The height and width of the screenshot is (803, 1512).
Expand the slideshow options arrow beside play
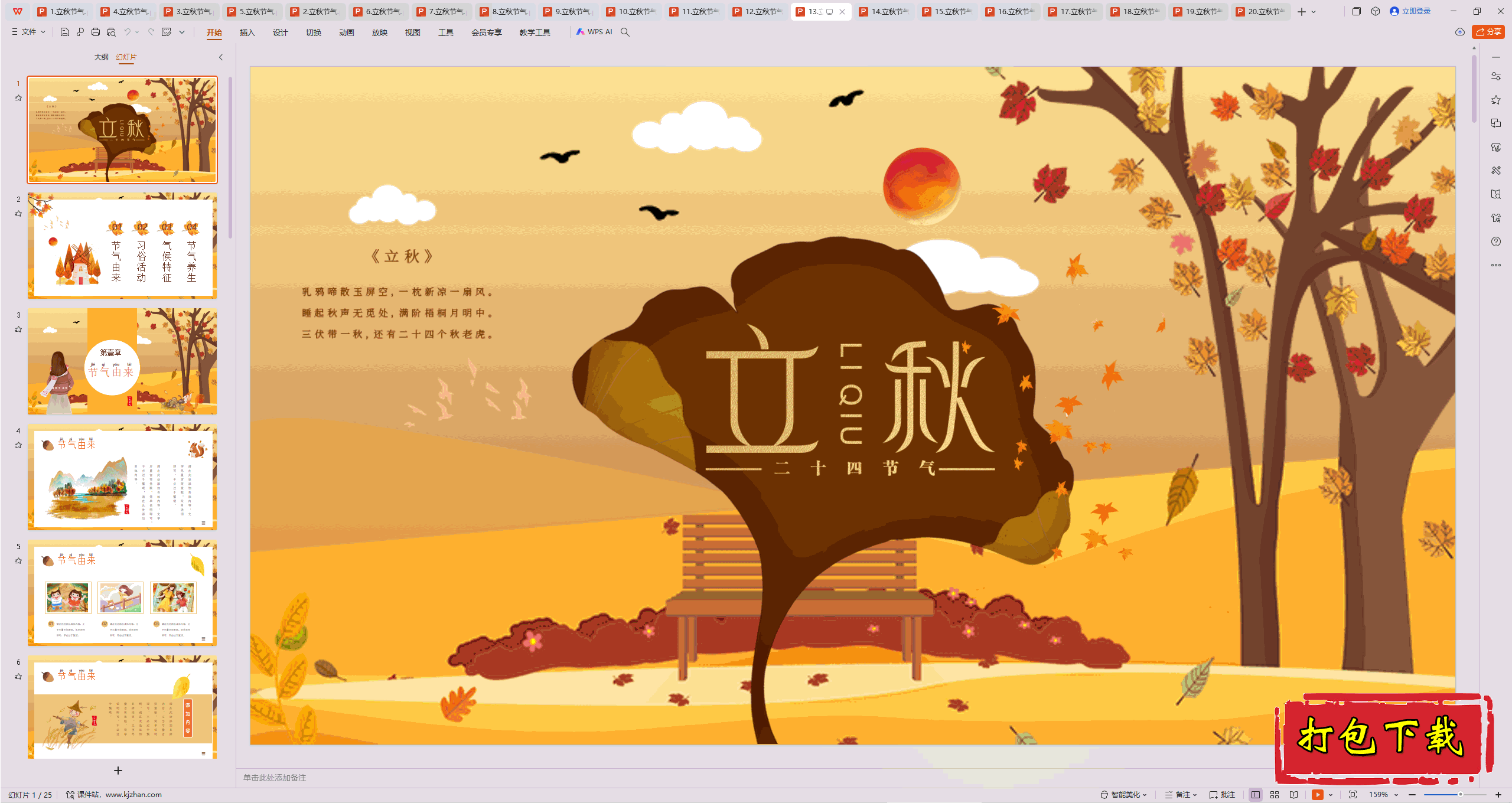pyautogui.click(x=1331, y=795)
